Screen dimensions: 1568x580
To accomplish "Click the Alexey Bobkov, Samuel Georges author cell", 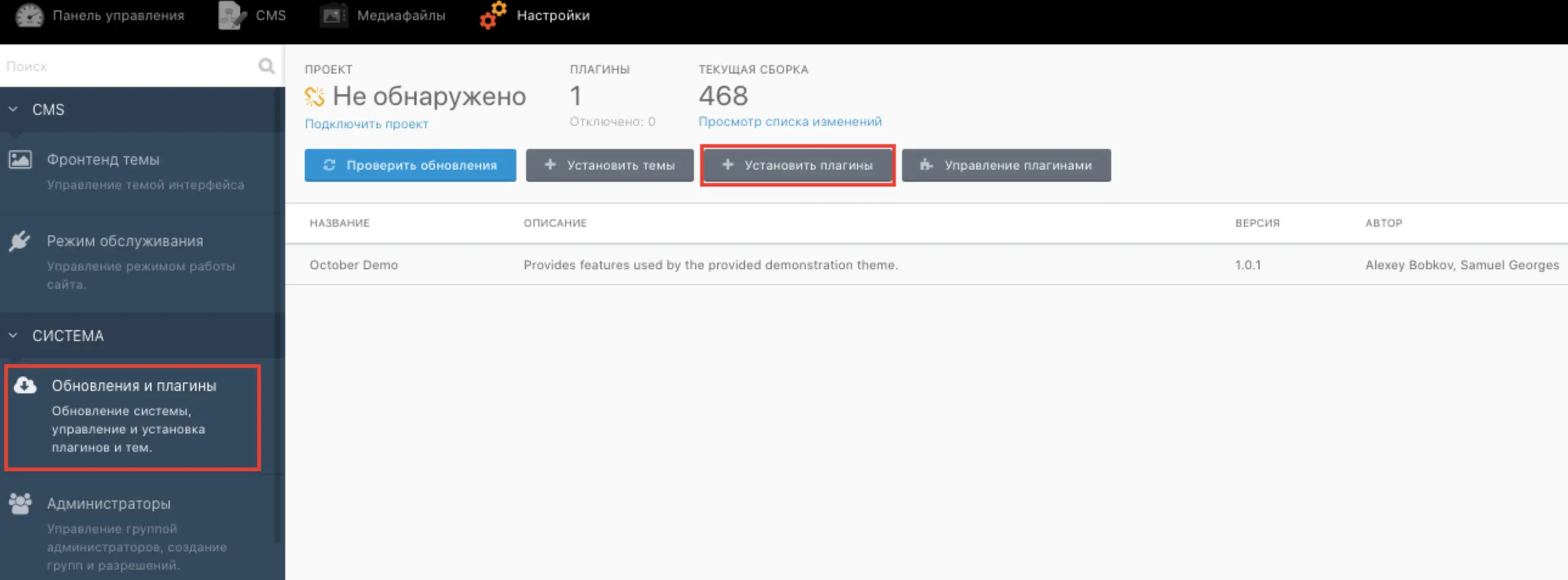I will pyautogui.click(x=1462, y=264).
